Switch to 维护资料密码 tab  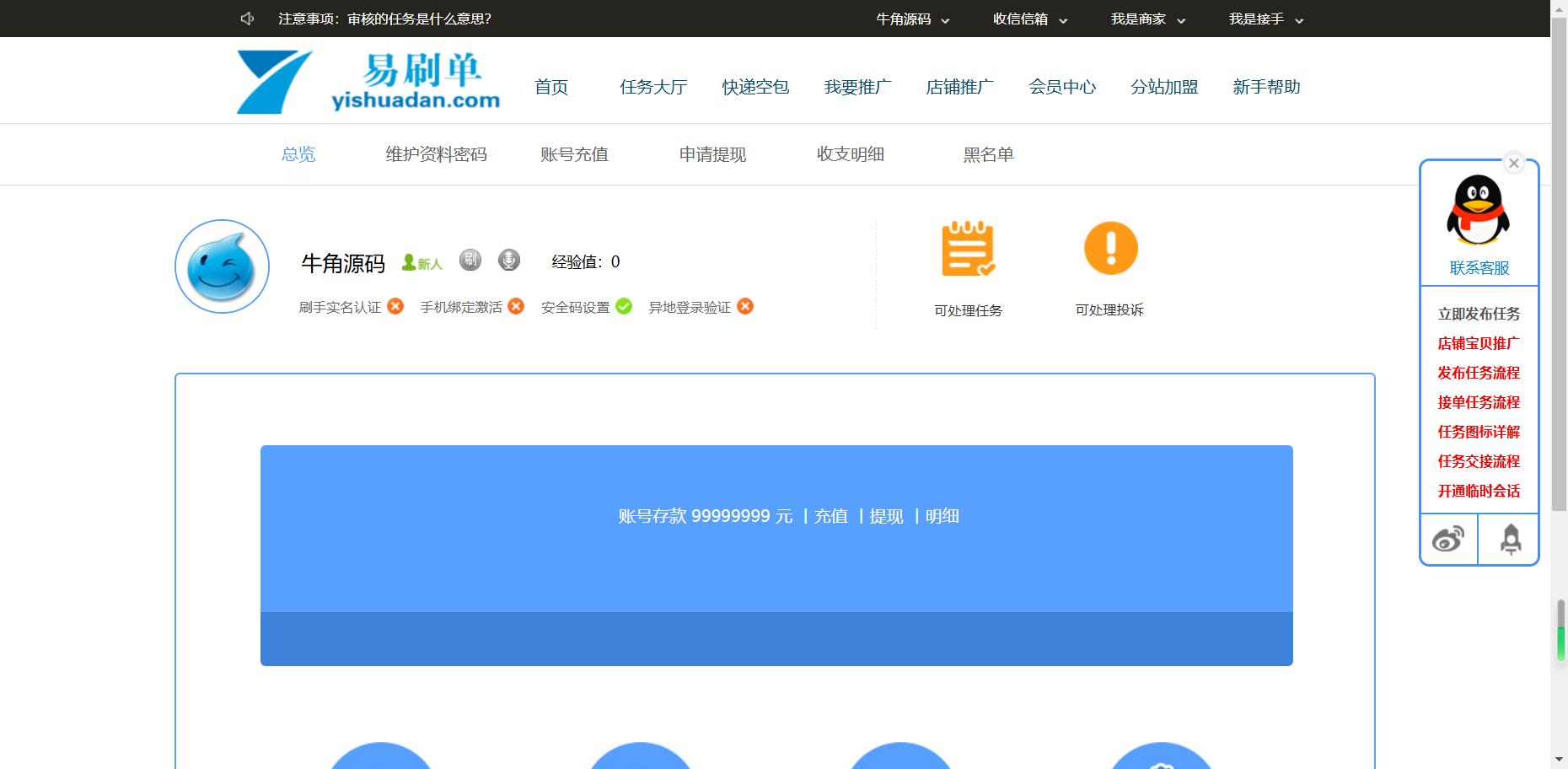coord(436,154)
